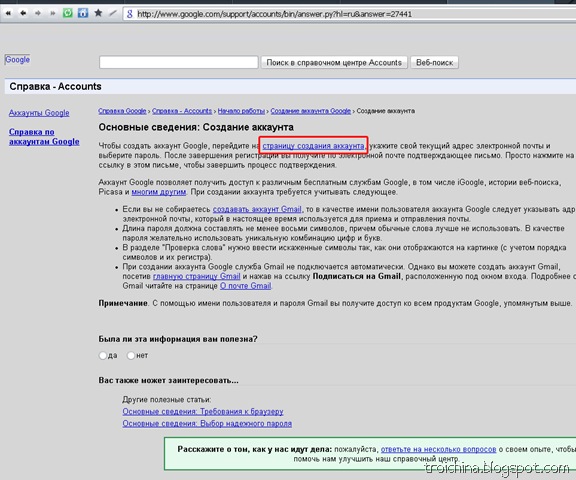This screenshot has height=480, width=576.
Task: Open the "Справка Google" breadcrumb
Action: (x=122, y=111)
